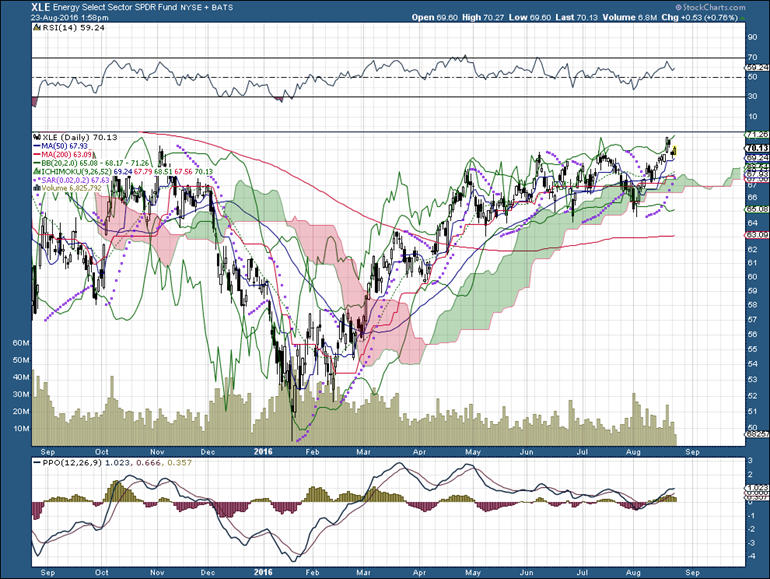Click the blue MA(50) line swatch

tap(37, 146)
